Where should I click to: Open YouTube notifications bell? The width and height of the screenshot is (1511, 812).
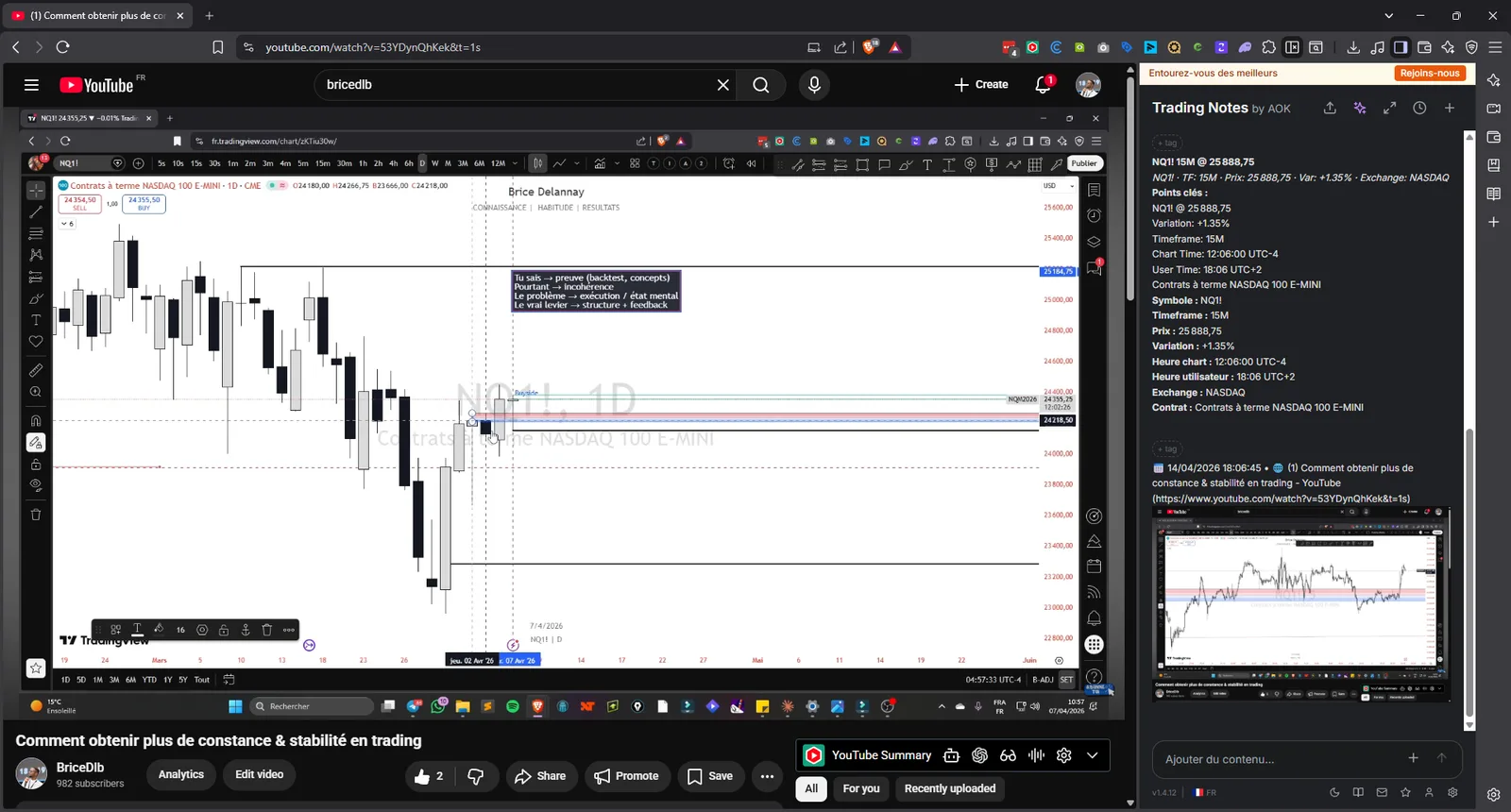(x=1044, y=85)
